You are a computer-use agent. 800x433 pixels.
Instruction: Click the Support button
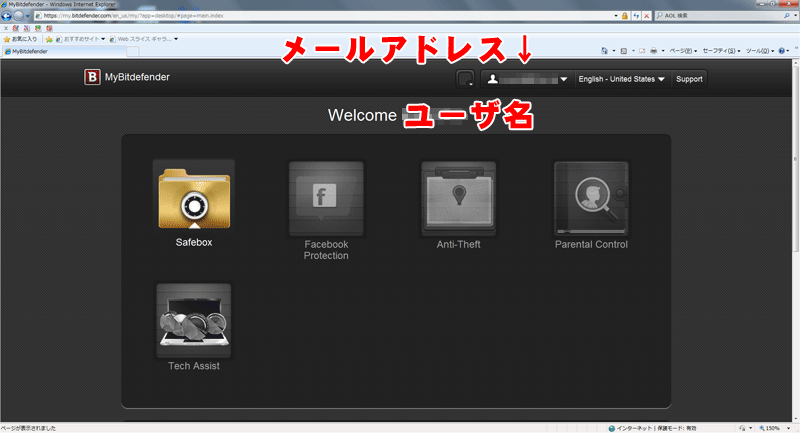[689, 79]
